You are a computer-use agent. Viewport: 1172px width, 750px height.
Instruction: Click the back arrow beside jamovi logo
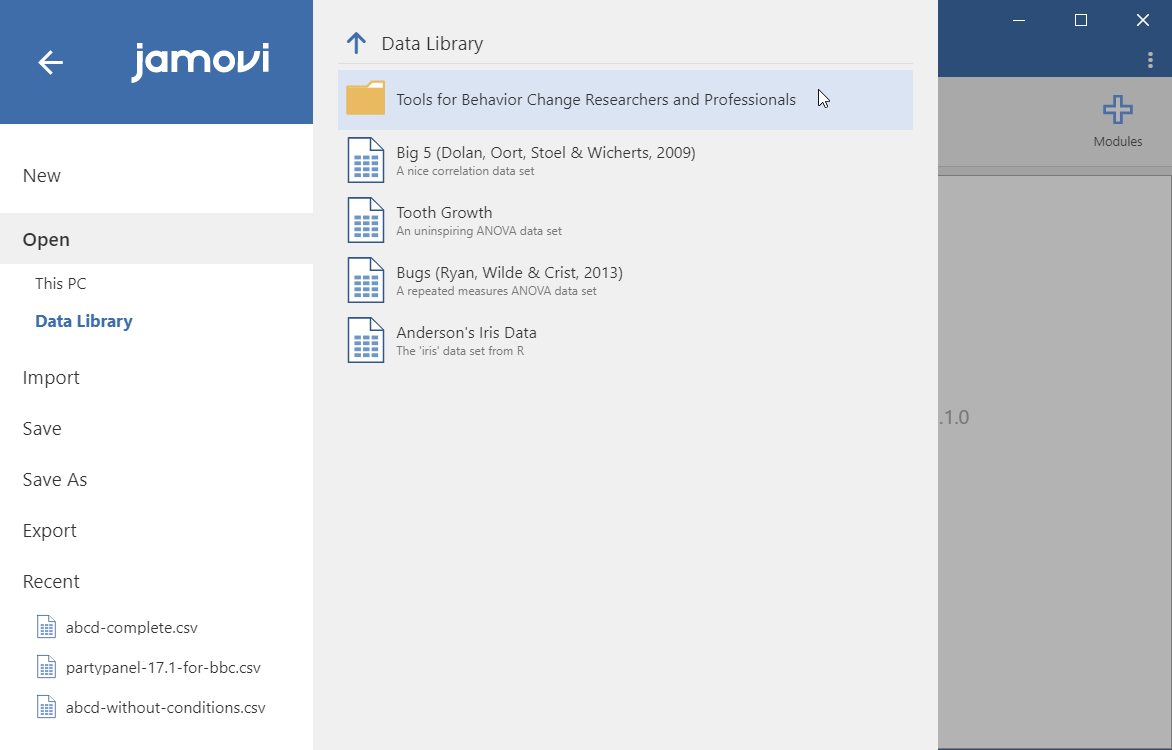coord(50,62)
